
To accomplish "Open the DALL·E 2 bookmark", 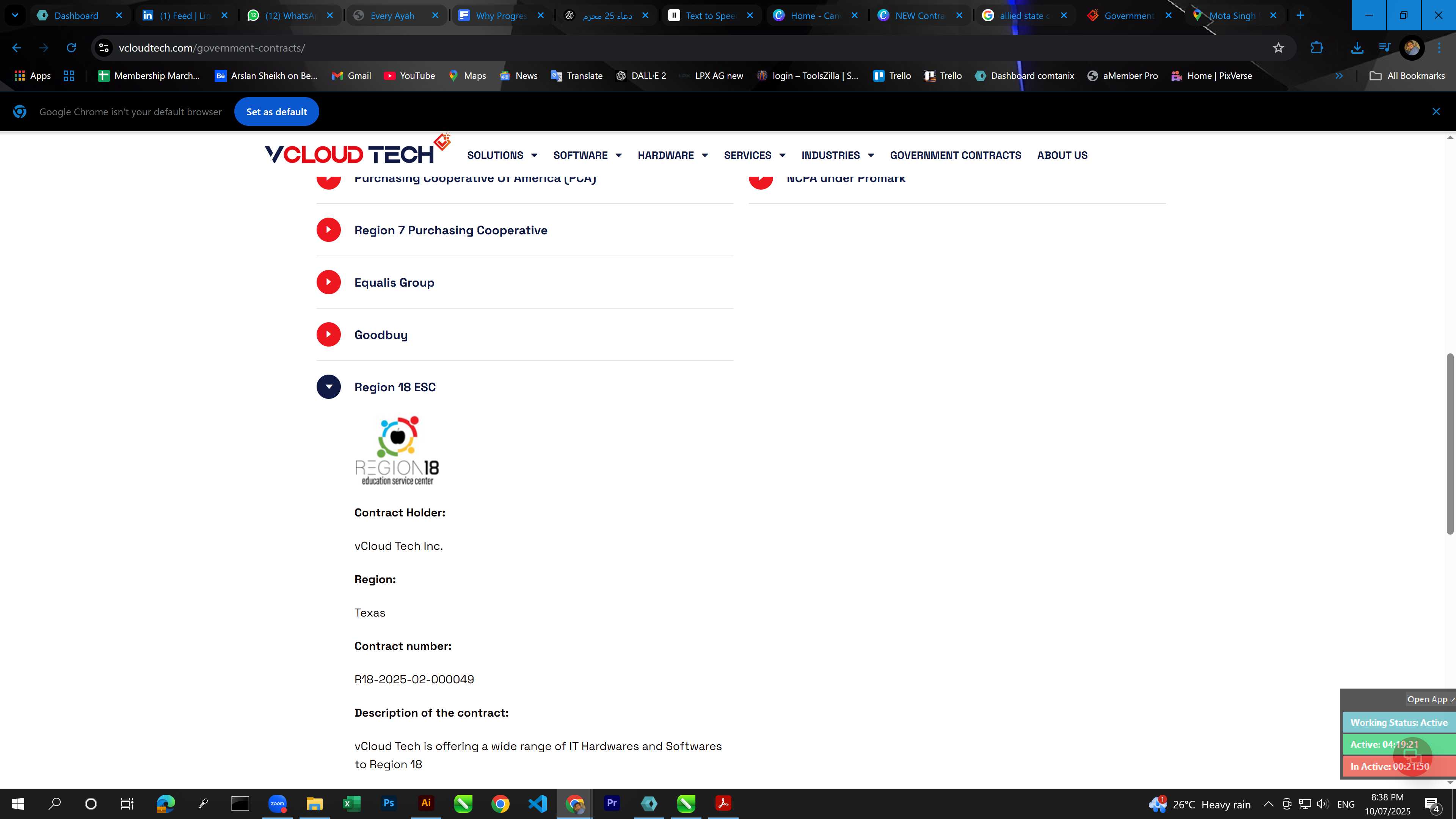I will point(641,76).
